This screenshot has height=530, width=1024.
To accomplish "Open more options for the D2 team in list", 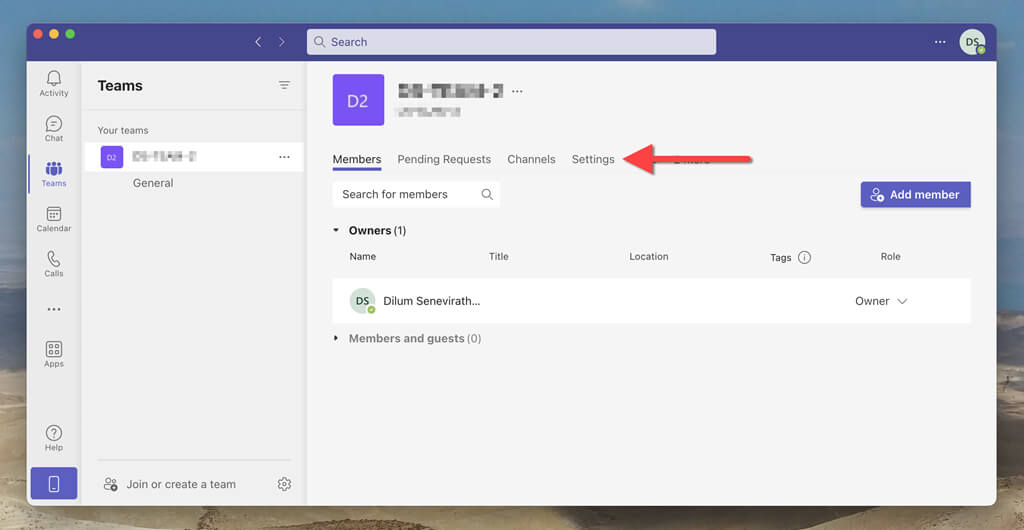I will (x=284, y=157).
